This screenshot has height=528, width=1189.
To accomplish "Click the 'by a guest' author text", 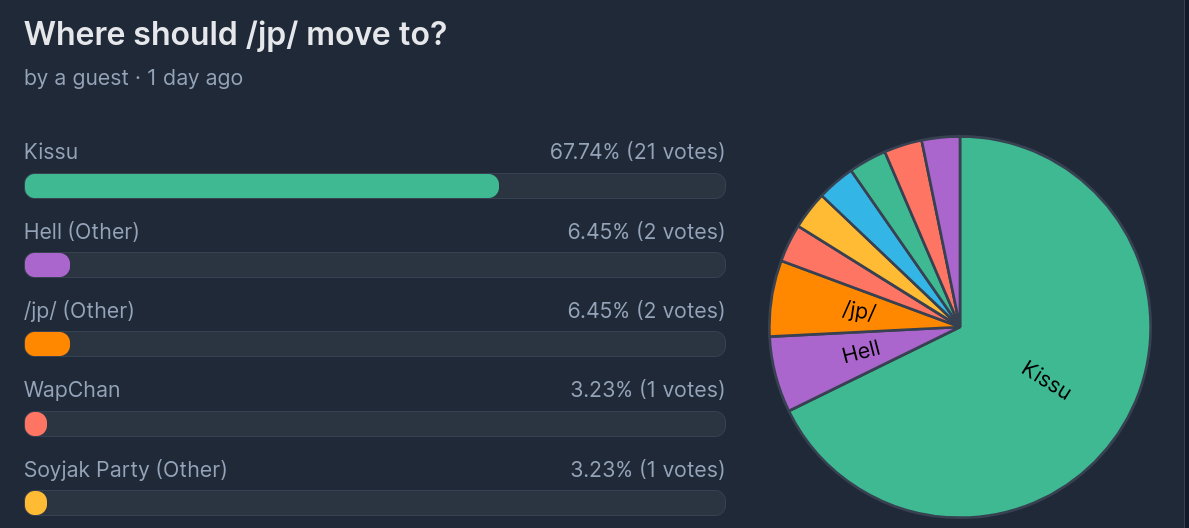I will tap(76, 77).
